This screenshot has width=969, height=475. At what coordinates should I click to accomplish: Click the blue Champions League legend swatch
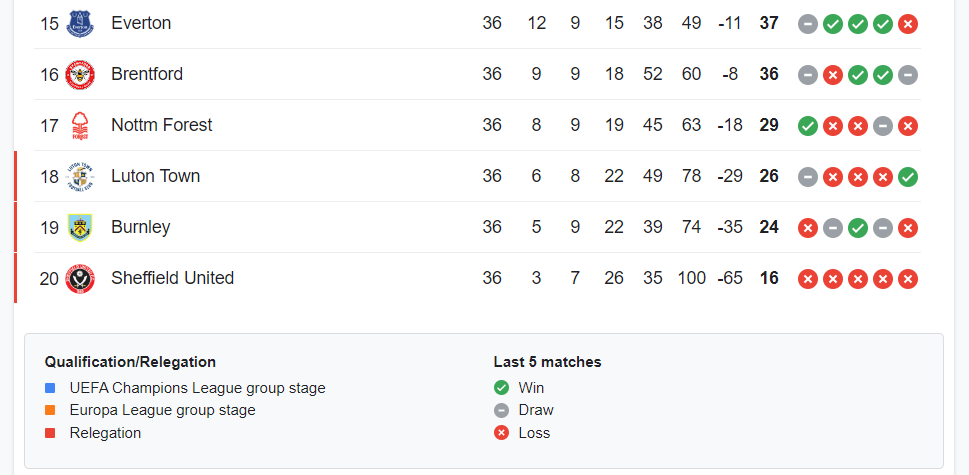pyautogui.click(x=50, y=389)
